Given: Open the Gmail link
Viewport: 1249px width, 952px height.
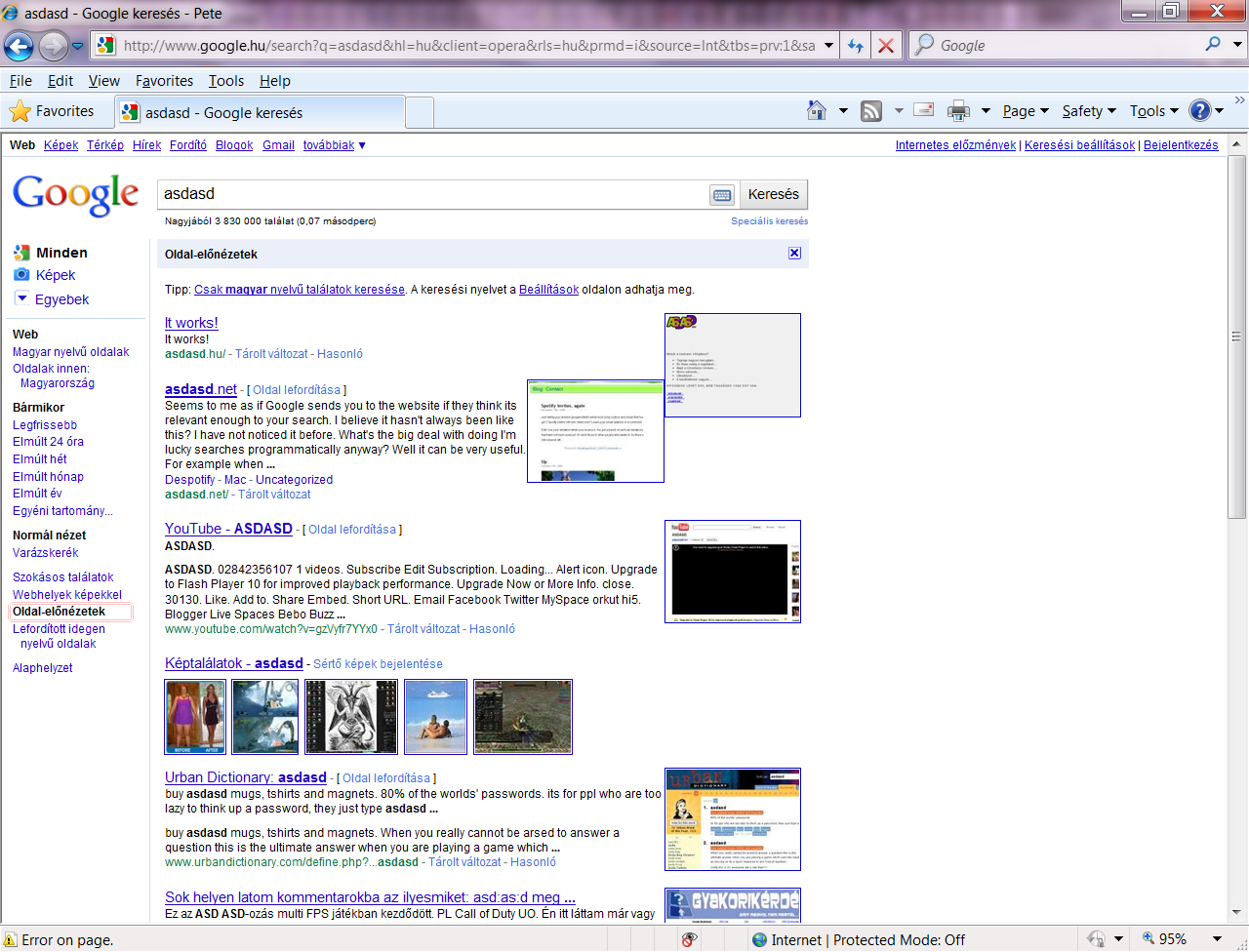Looking at the screenshot, I should tap(278, 145).
